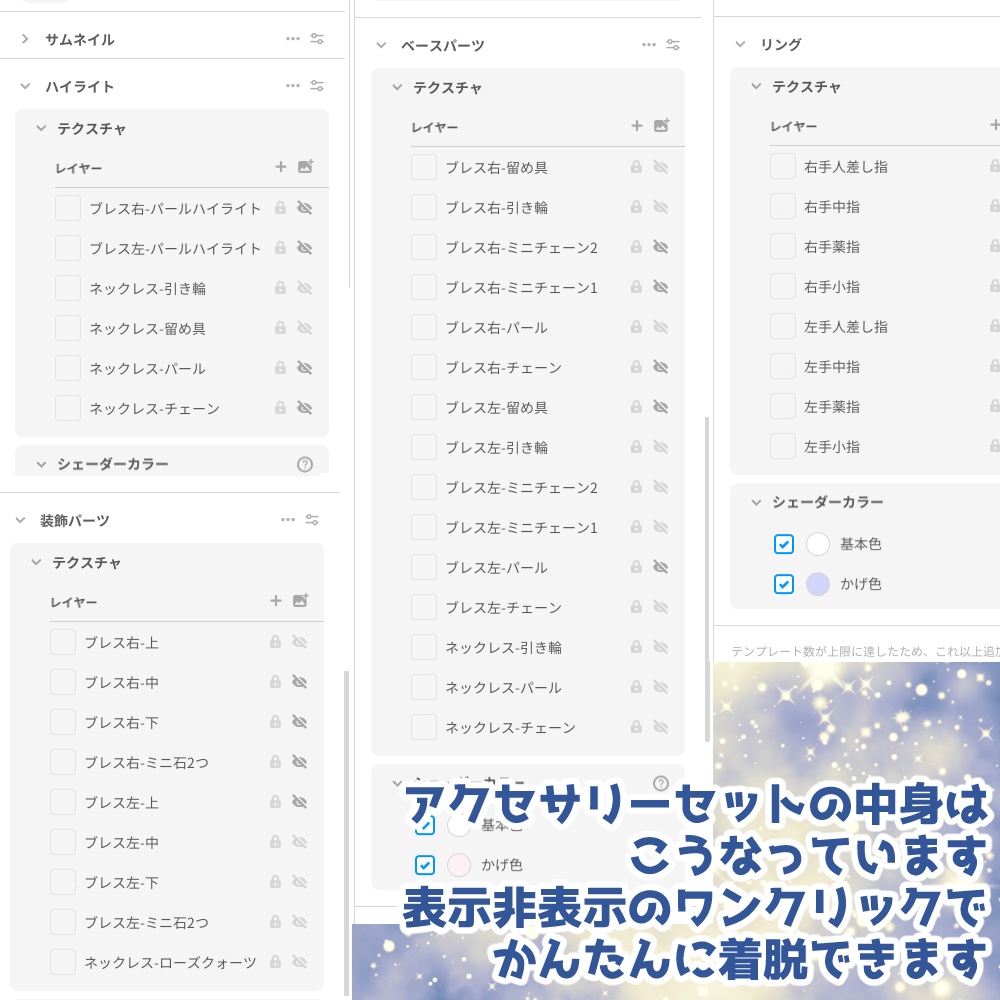Screen dimensions: 1000x1000
Task: Collapse the テクスチャ section in リング
Action: tap(756, 87)
